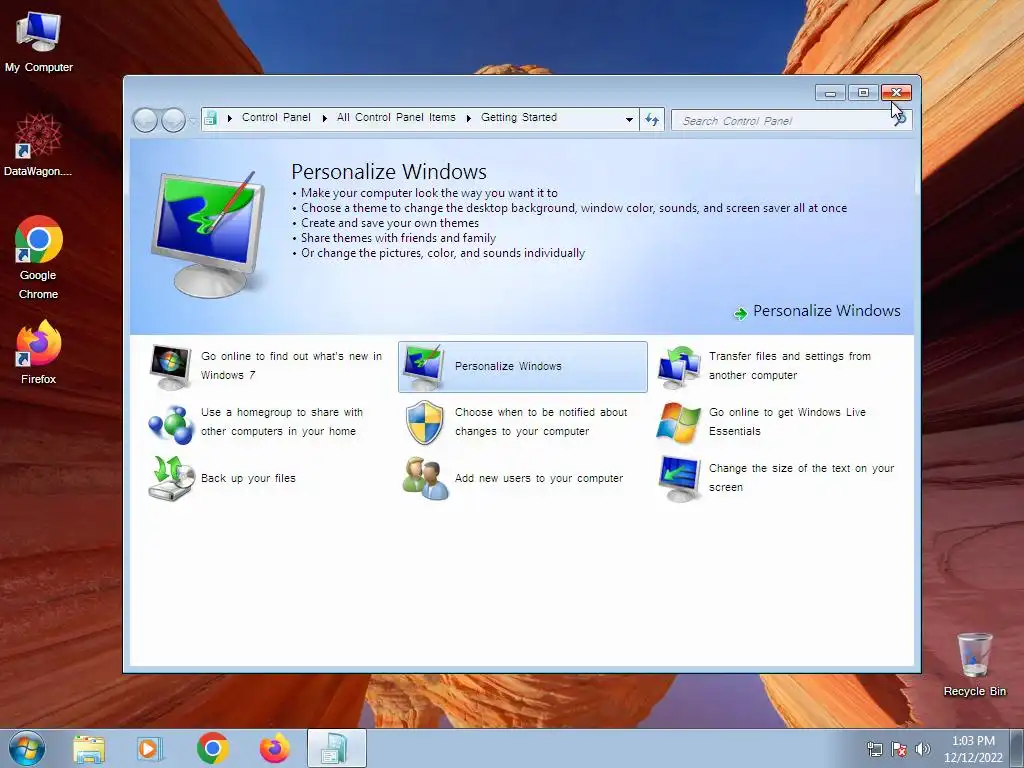Click the green arrow Personalize Windows link
This screenshot has height=768, width=1024.
click(817, 312)
